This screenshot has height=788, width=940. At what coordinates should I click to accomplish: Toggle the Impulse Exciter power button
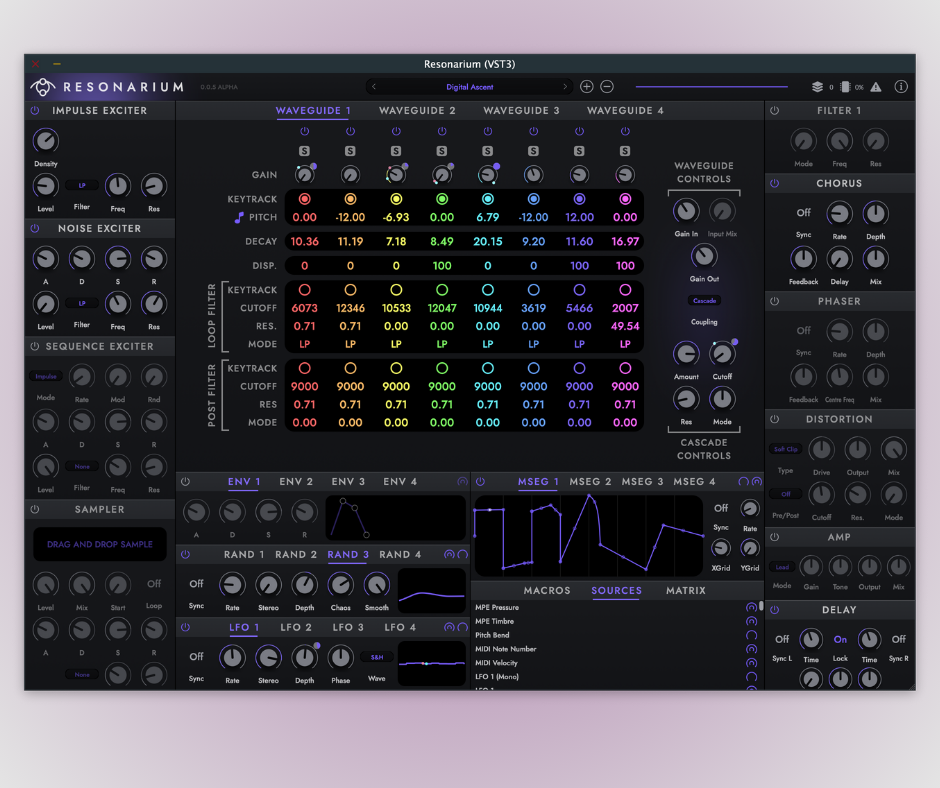(35, 111)
